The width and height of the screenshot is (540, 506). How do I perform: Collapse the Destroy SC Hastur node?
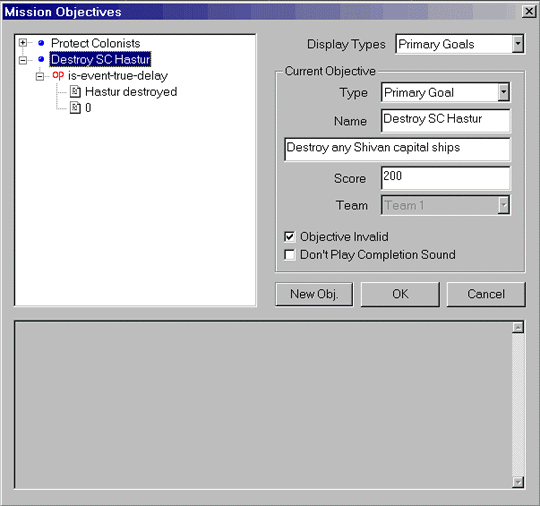pos(23,60)
